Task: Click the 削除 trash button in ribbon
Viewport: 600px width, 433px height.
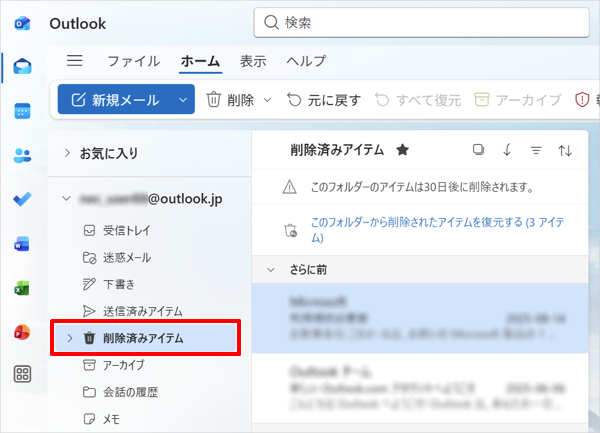Action: 230,100
